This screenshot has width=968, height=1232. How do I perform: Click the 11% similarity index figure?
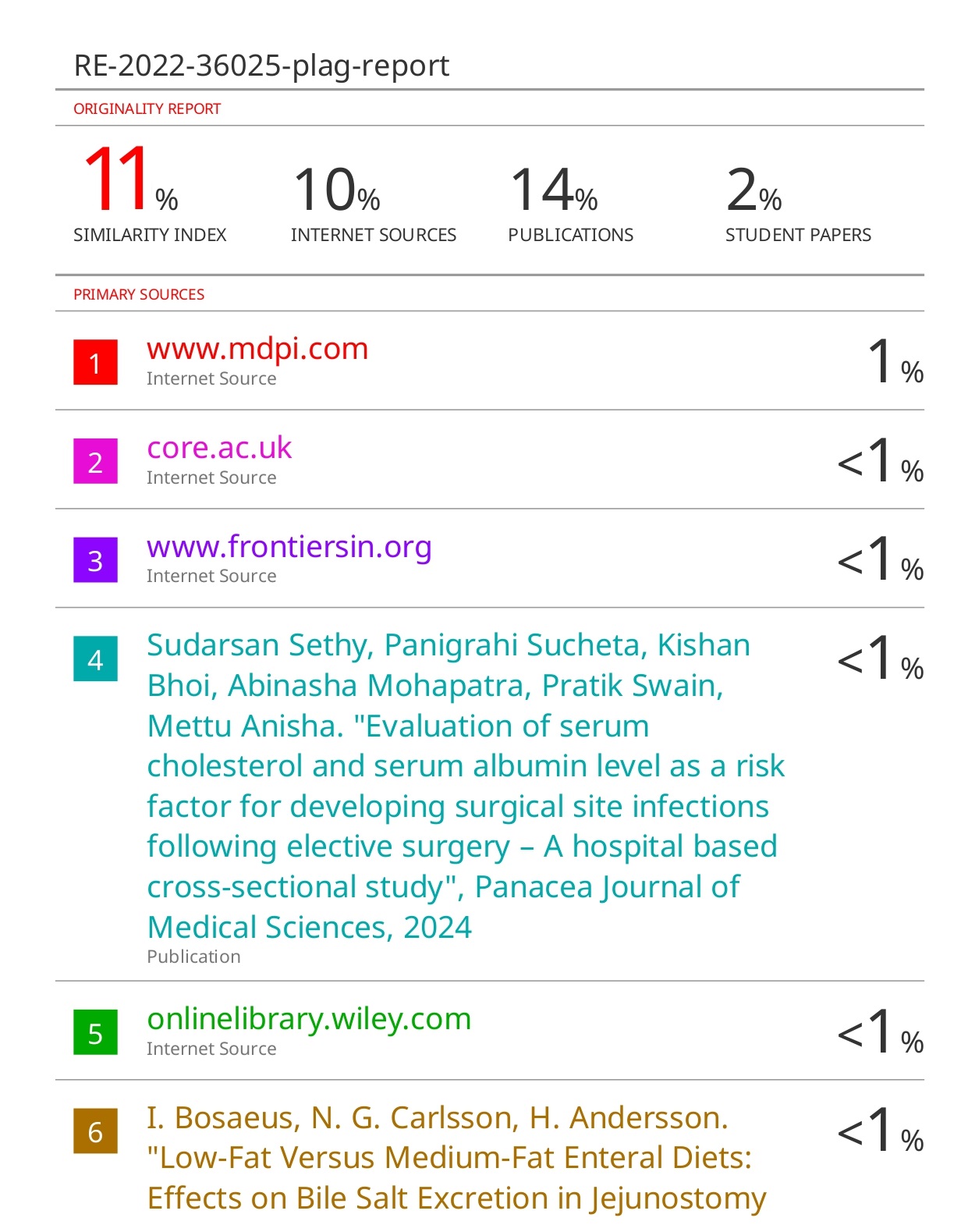pyautogui.click(x=130, y=180)
